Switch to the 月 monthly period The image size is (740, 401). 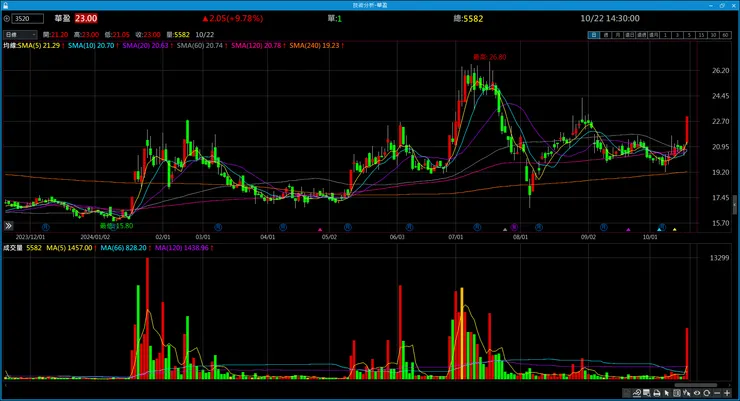tap(618, 35)
